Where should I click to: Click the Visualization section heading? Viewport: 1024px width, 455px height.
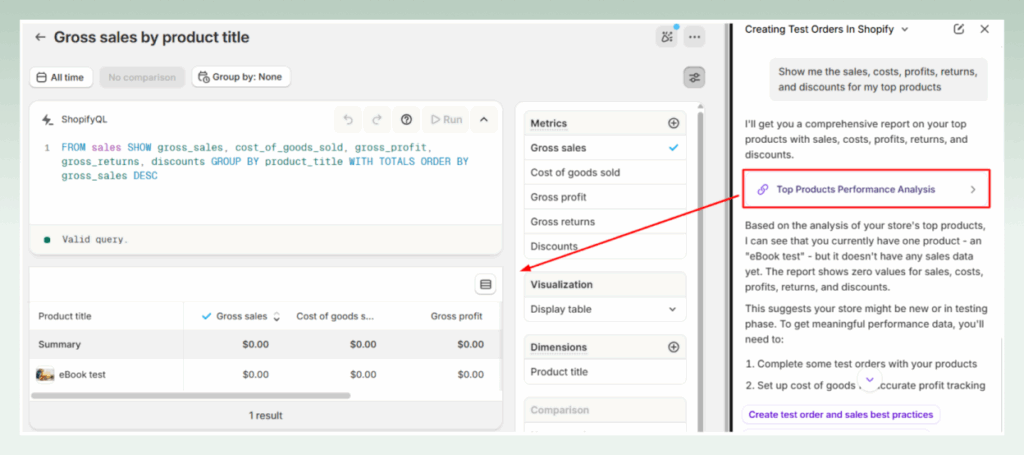point(562,285)
